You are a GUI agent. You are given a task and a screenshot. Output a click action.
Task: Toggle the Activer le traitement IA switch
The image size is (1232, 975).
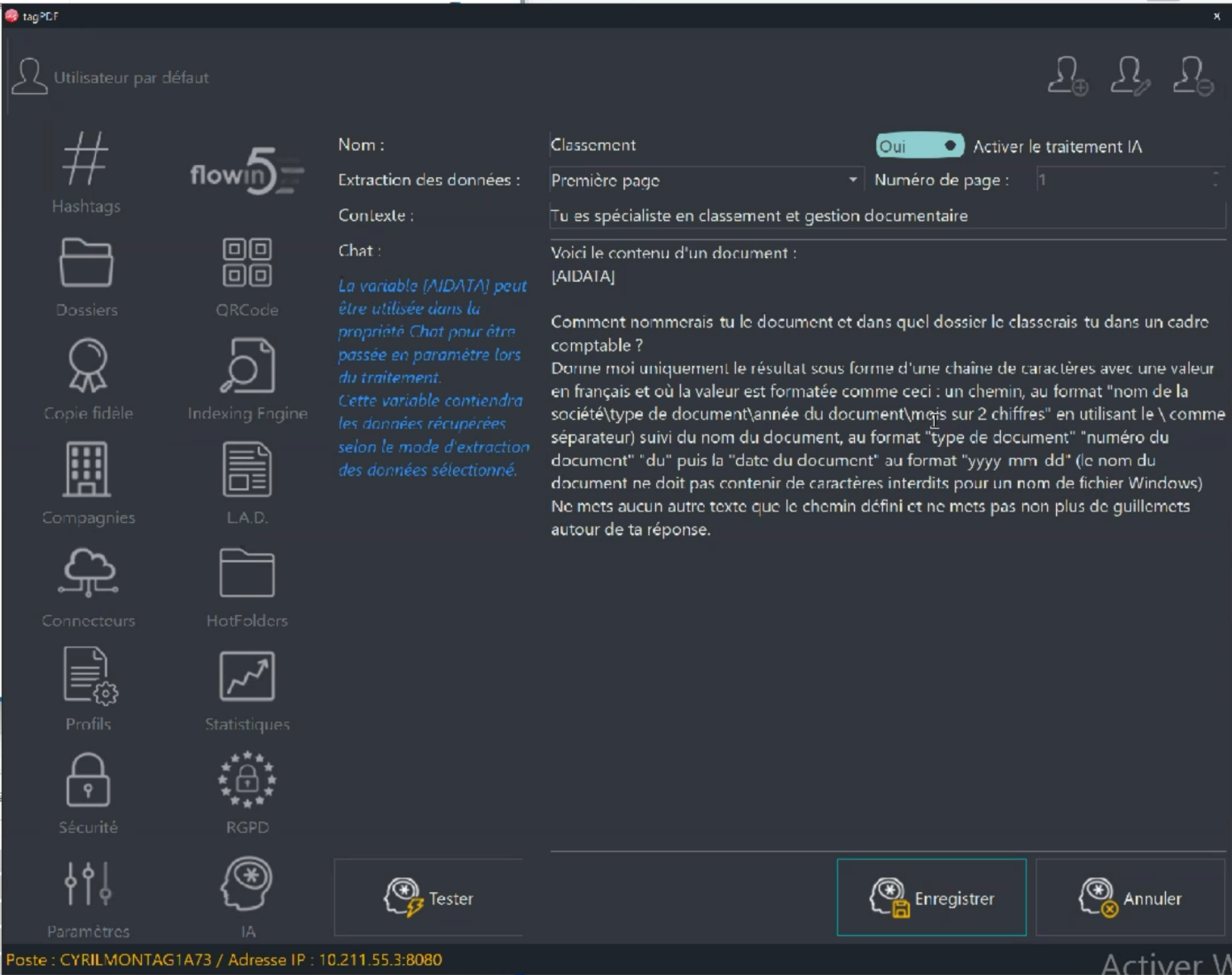tap(919, 146)
